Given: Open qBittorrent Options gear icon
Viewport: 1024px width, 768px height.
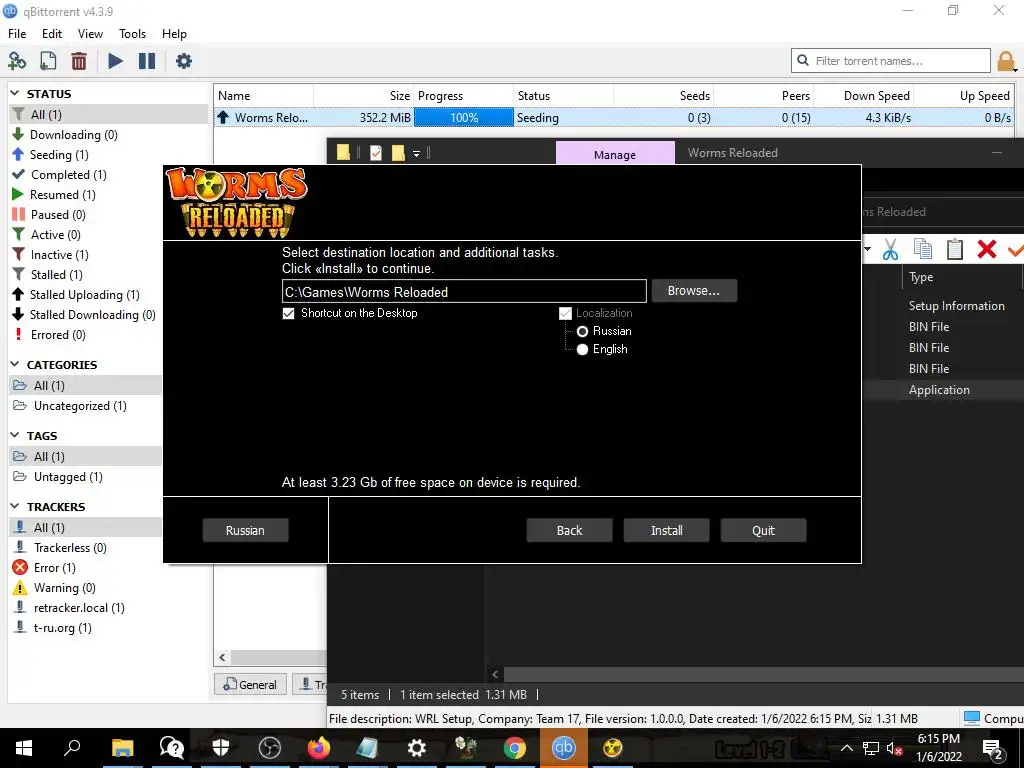Looking at the screenshot, I should click(184, 61).
